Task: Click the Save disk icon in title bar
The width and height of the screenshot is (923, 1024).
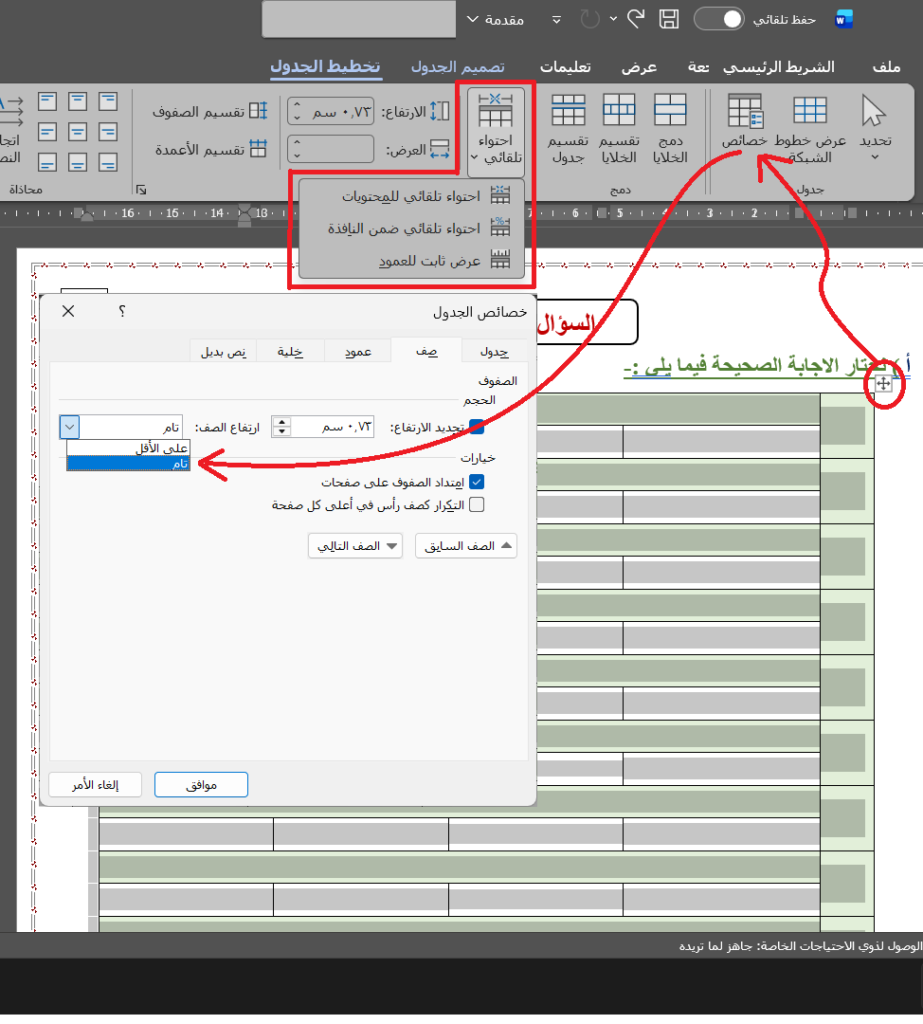Action: point(669,19)
